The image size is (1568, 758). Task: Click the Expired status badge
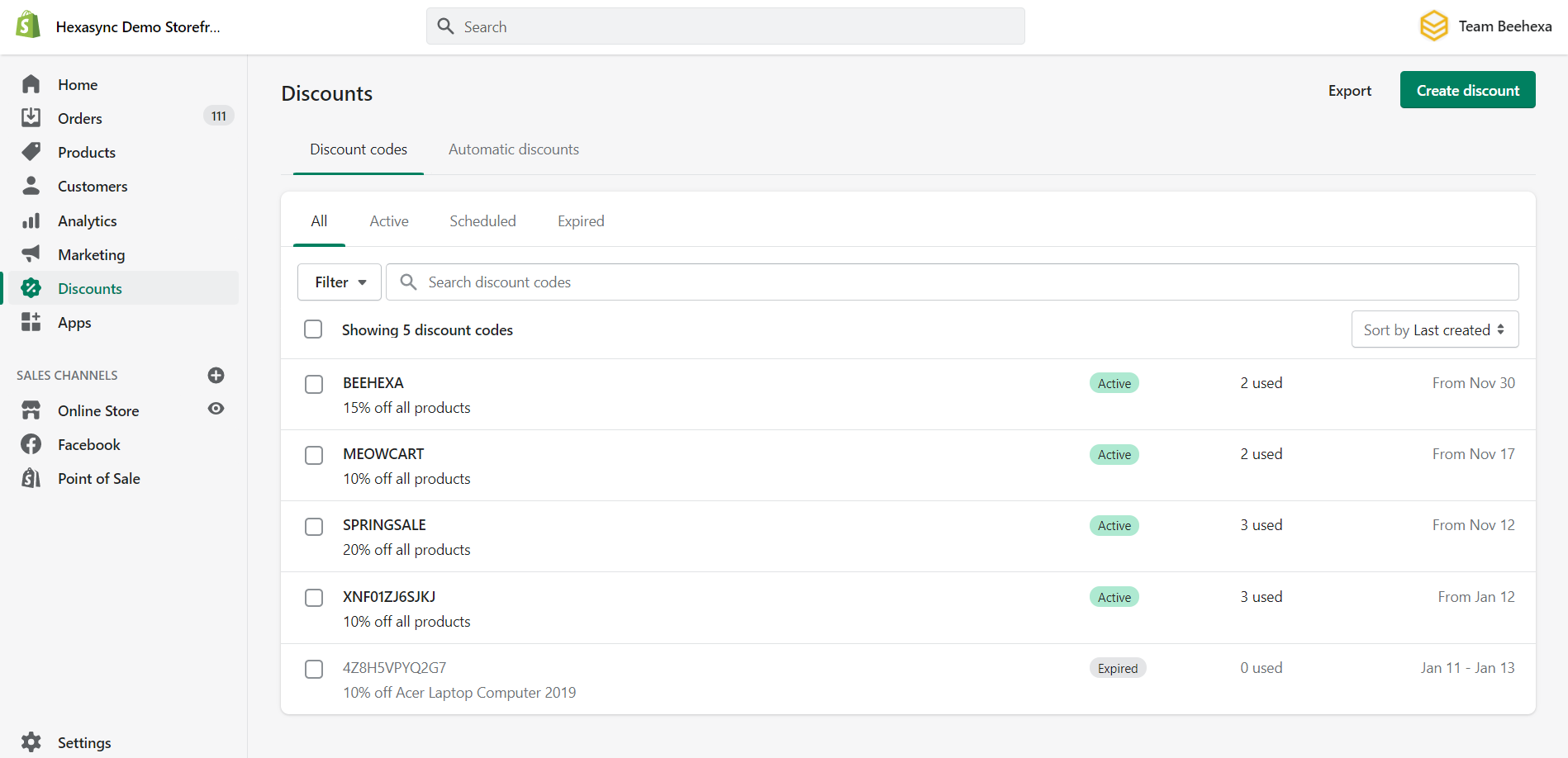pyautogui.click(x=1118, y=668)
